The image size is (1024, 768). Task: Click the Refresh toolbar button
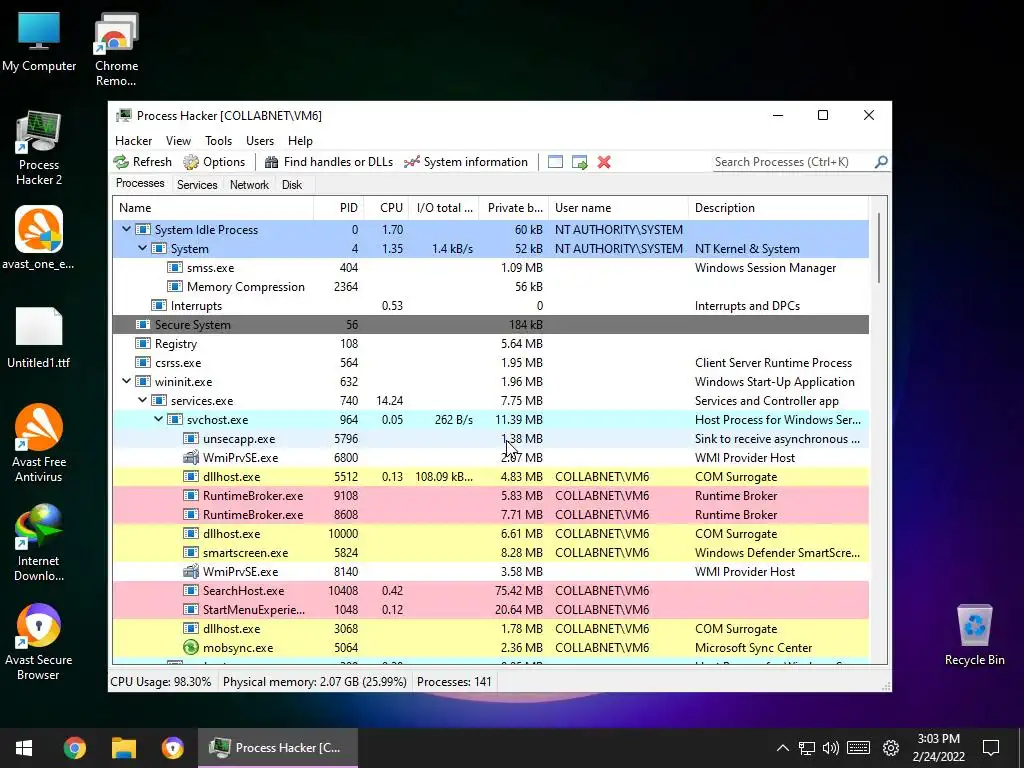[142, 162]
